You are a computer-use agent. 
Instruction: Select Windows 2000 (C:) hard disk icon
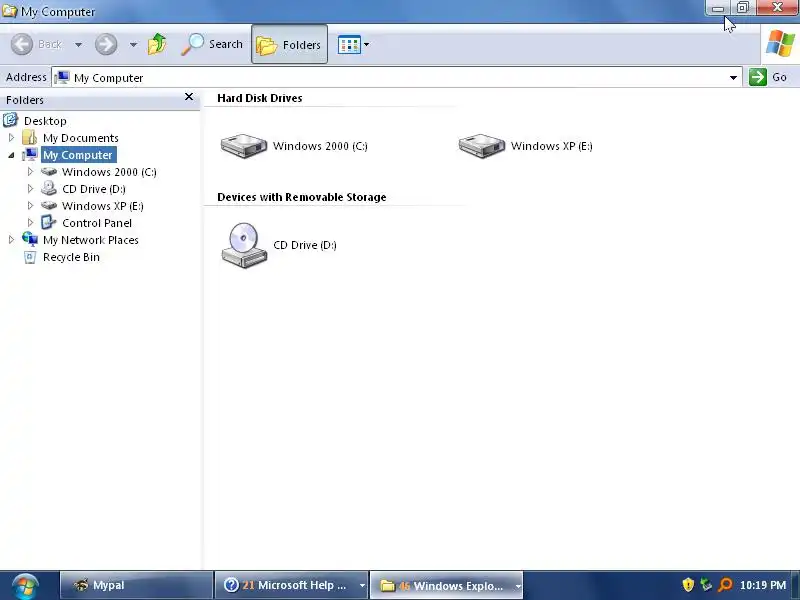[244, 146]
